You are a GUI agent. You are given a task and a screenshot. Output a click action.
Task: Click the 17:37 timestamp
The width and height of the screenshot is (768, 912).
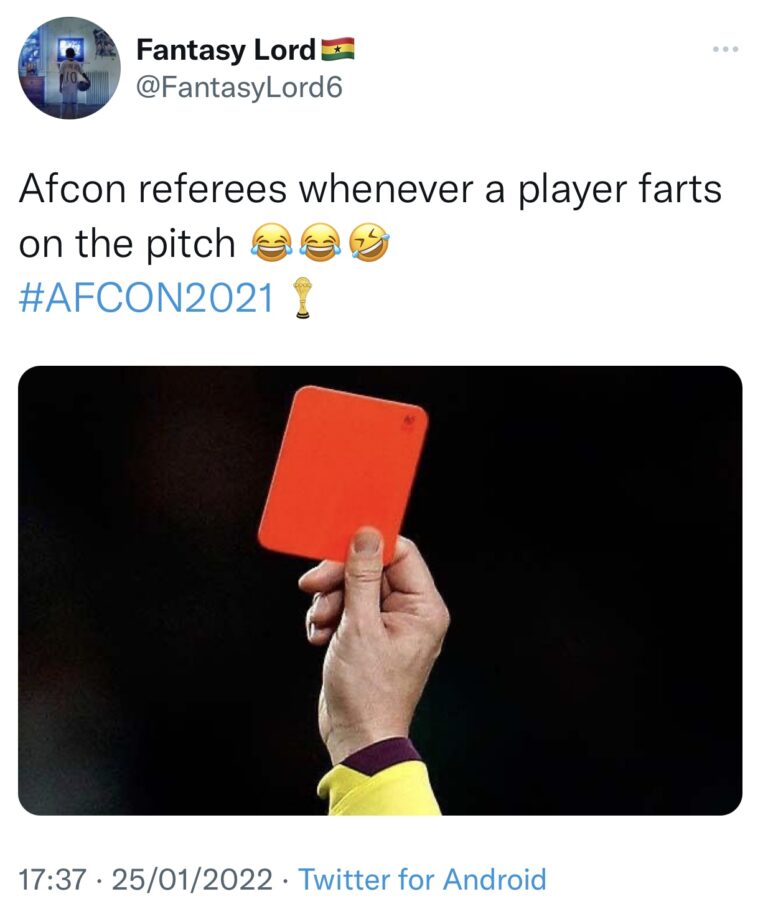click(x=52, y=879)
